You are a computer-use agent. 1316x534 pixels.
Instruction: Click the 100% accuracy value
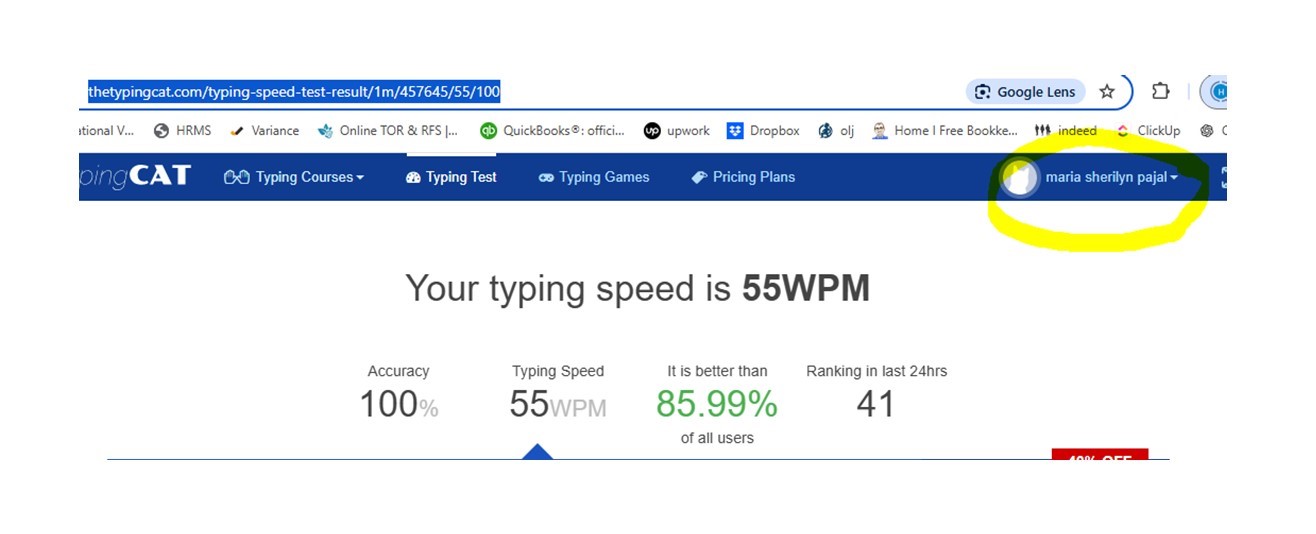[399, 404]
